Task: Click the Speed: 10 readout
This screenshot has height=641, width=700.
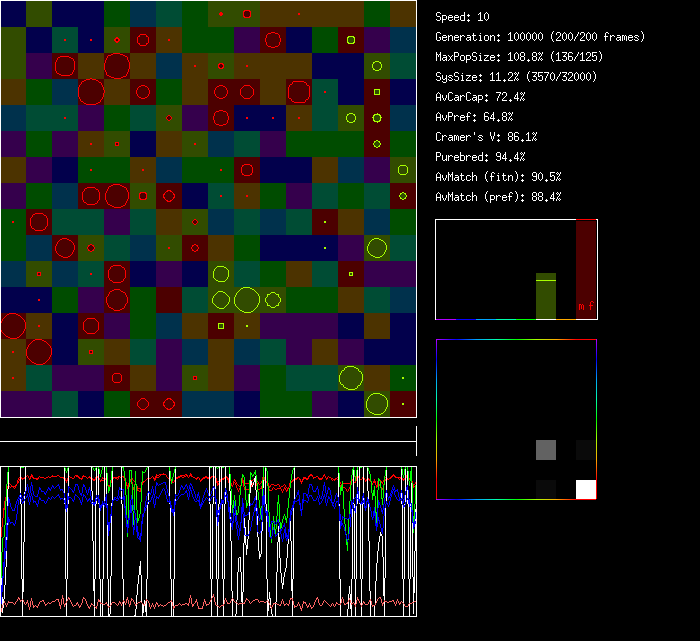Action: pos(462,17)
